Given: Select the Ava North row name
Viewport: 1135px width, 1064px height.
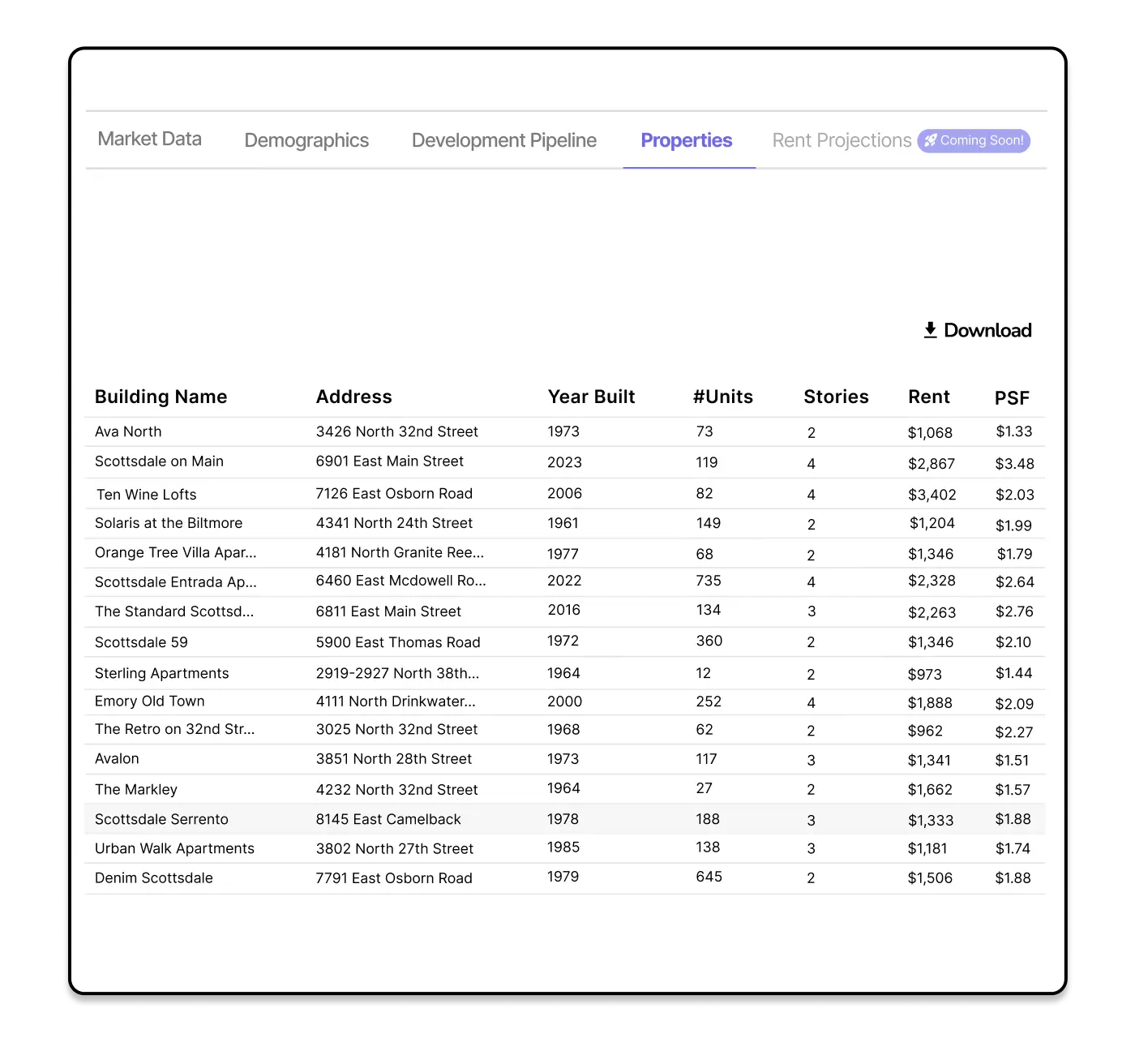Looking at the screenshot, I should click(128, 431).
